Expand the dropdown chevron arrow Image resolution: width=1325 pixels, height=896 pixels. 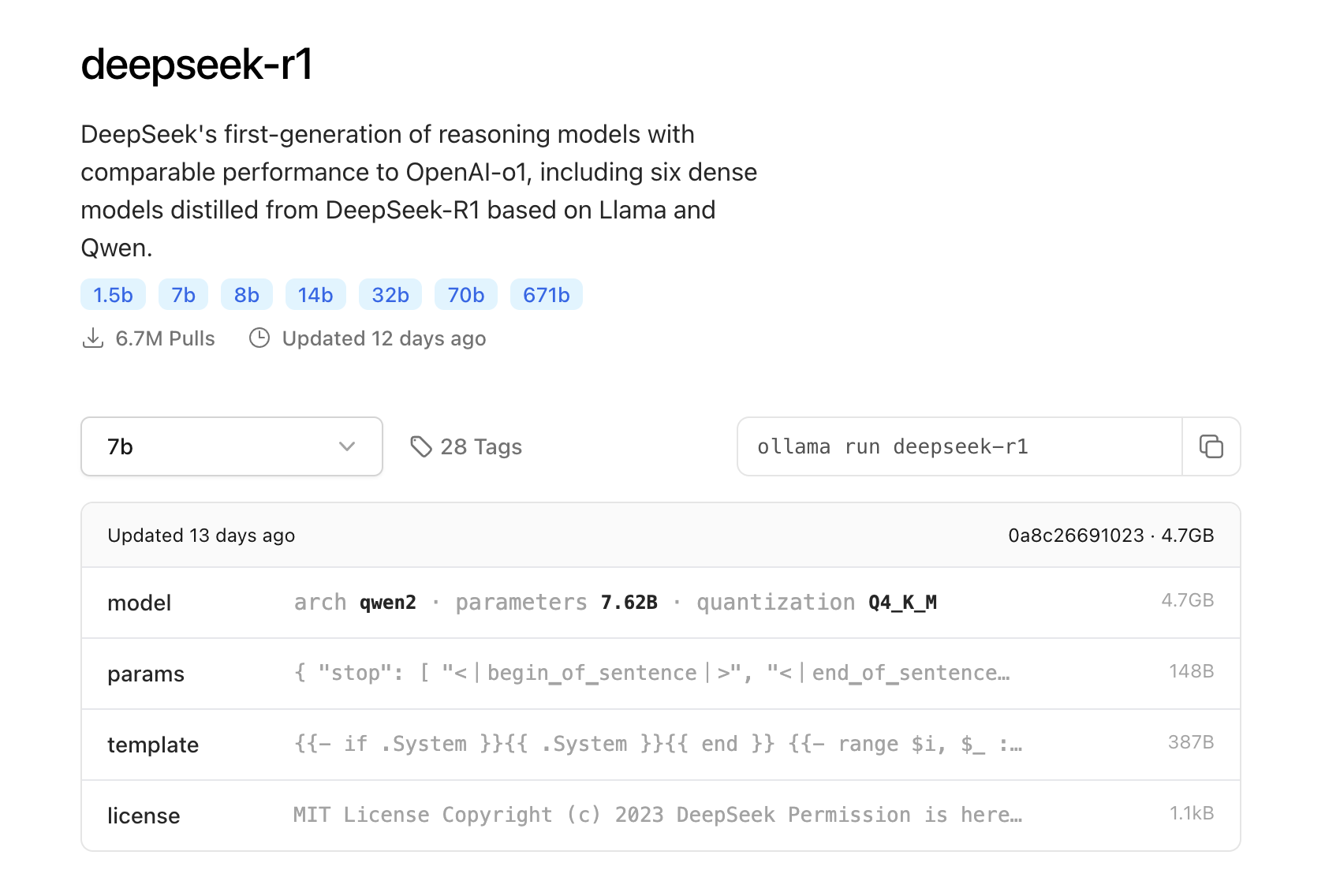click(347, 446)
